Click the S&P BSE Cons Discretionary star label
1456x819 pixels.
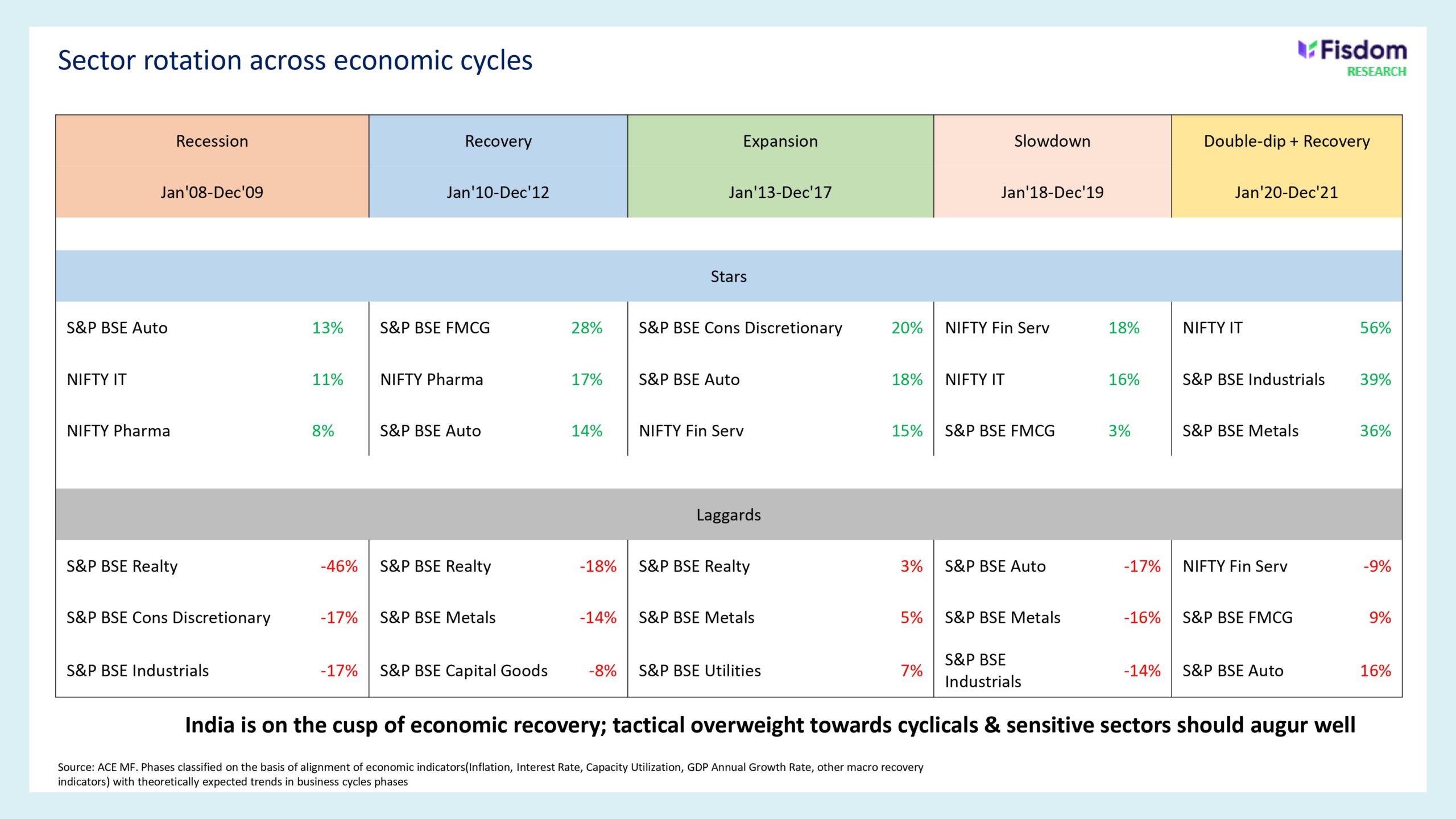click(740, 328)
